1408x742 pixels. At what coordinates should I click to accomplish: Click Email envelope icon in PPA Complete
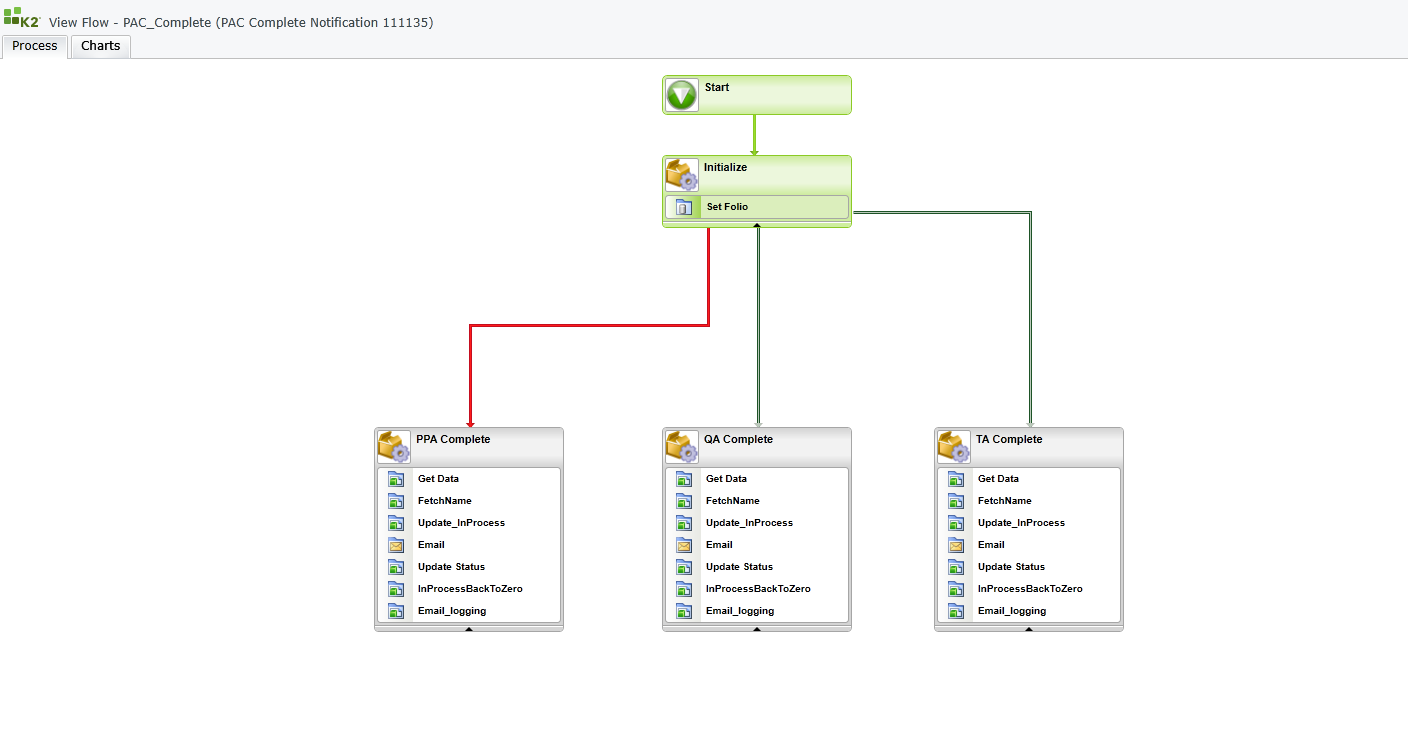click(396, 545)
